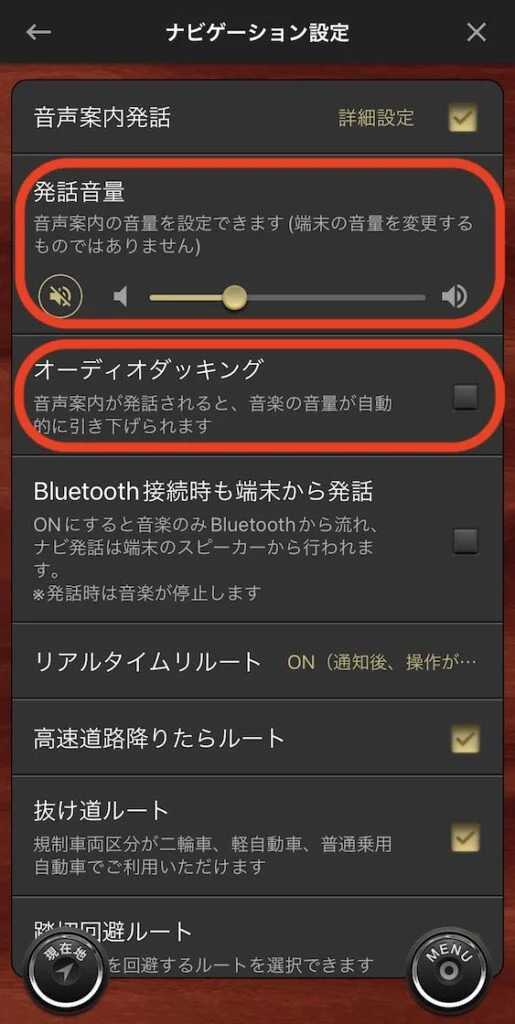Tap the mute speaker icon under 発話音量
The height and width of the screenshot is (1024, 515).
(61, 297)
